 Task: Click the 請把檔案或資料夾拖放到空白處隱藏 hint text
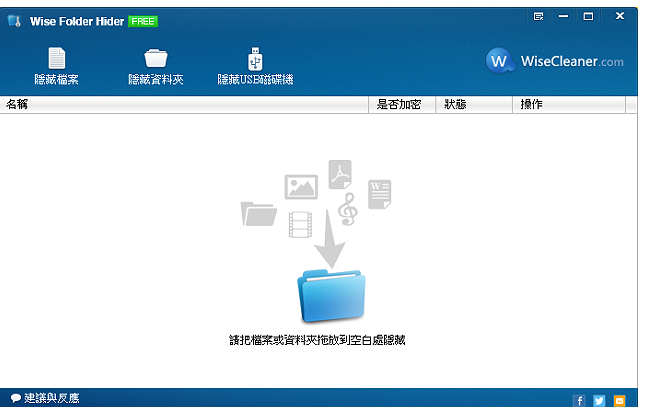click(317, 340)
